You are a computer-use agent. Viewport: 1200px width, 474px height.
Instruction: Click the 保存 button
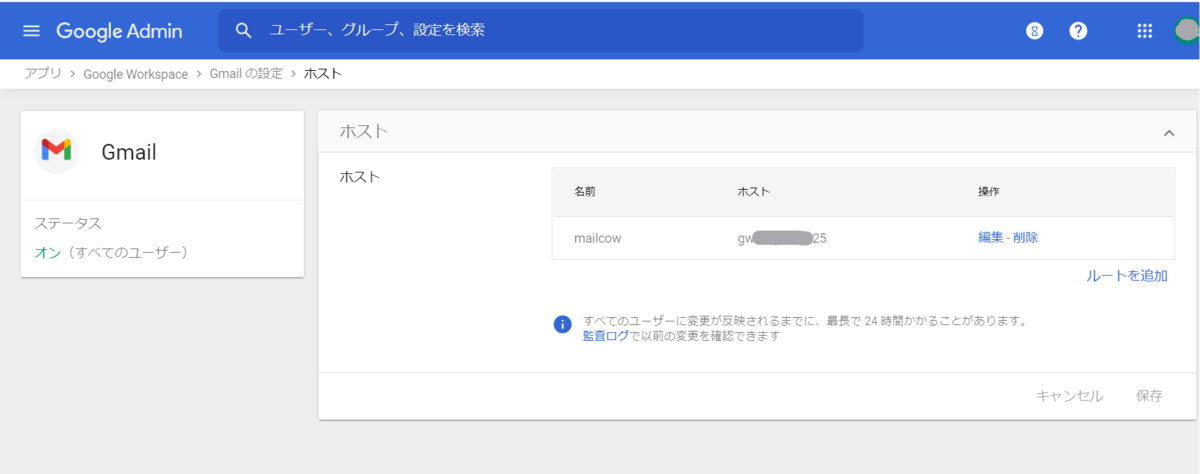click(1149, 396)
